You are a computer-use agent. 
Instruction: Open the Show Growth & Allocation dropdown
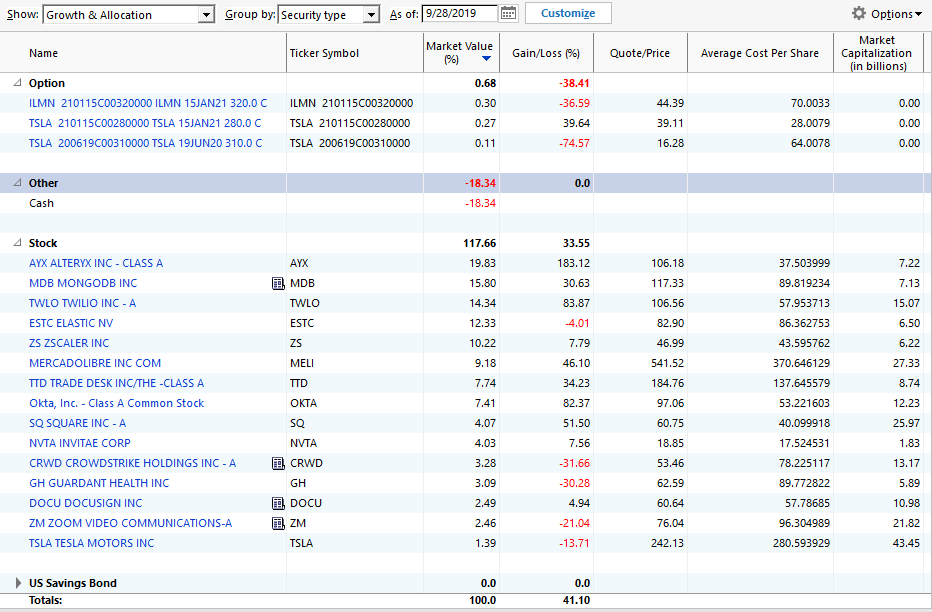[128, 14]
